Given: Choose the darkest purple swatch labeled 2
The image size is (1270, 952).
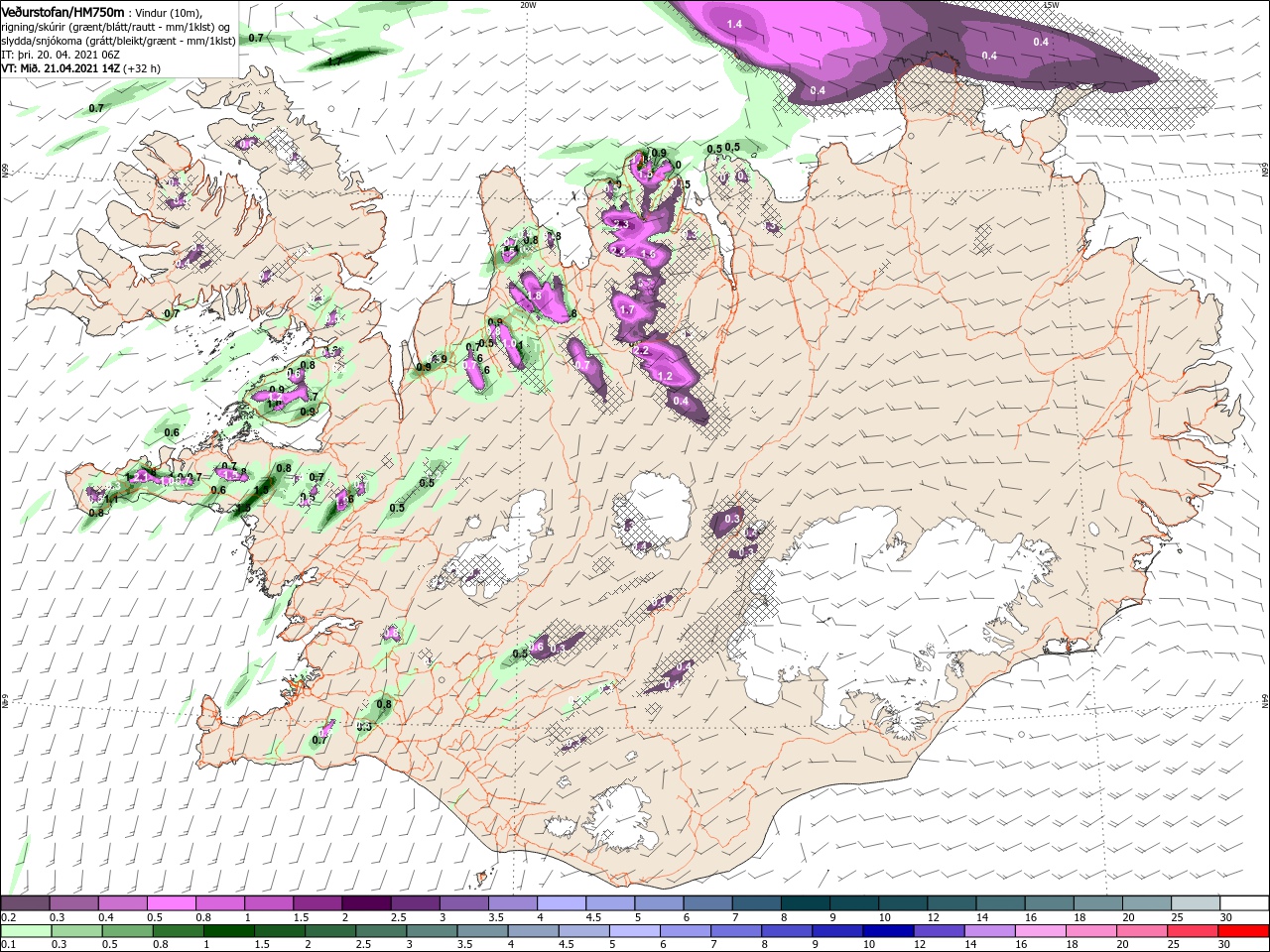Looking at the screenshot, I should click(366, 903).
